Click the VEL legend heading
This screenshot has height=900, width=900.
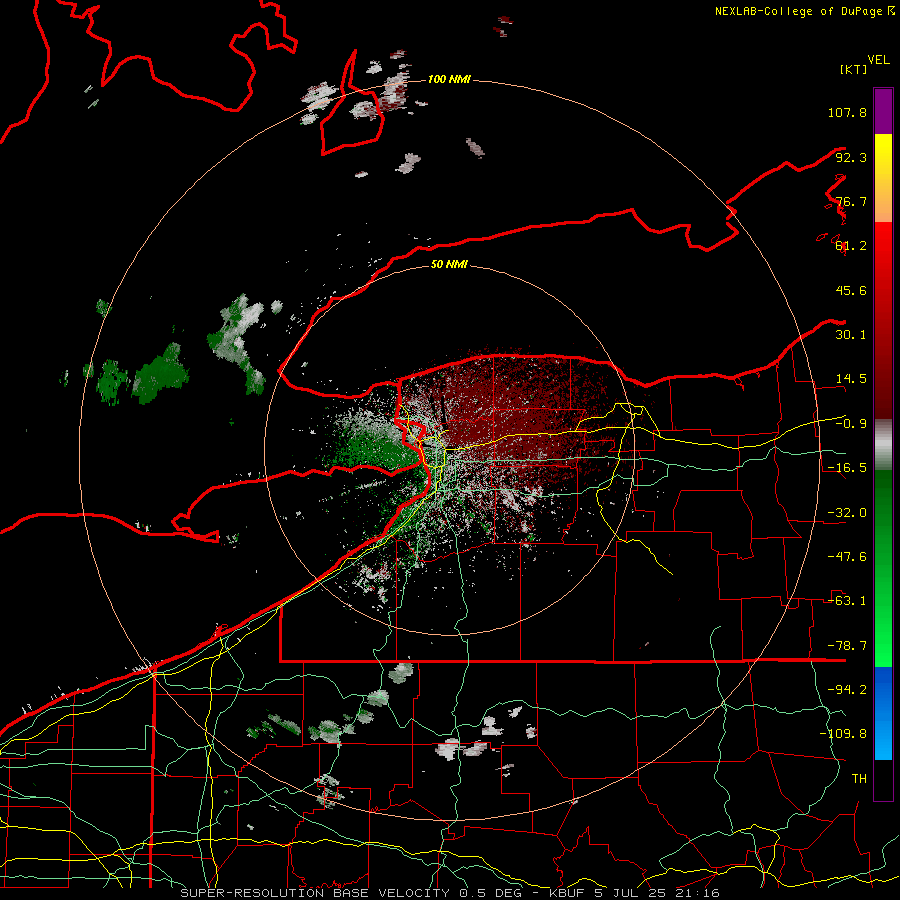coord(878,60)
